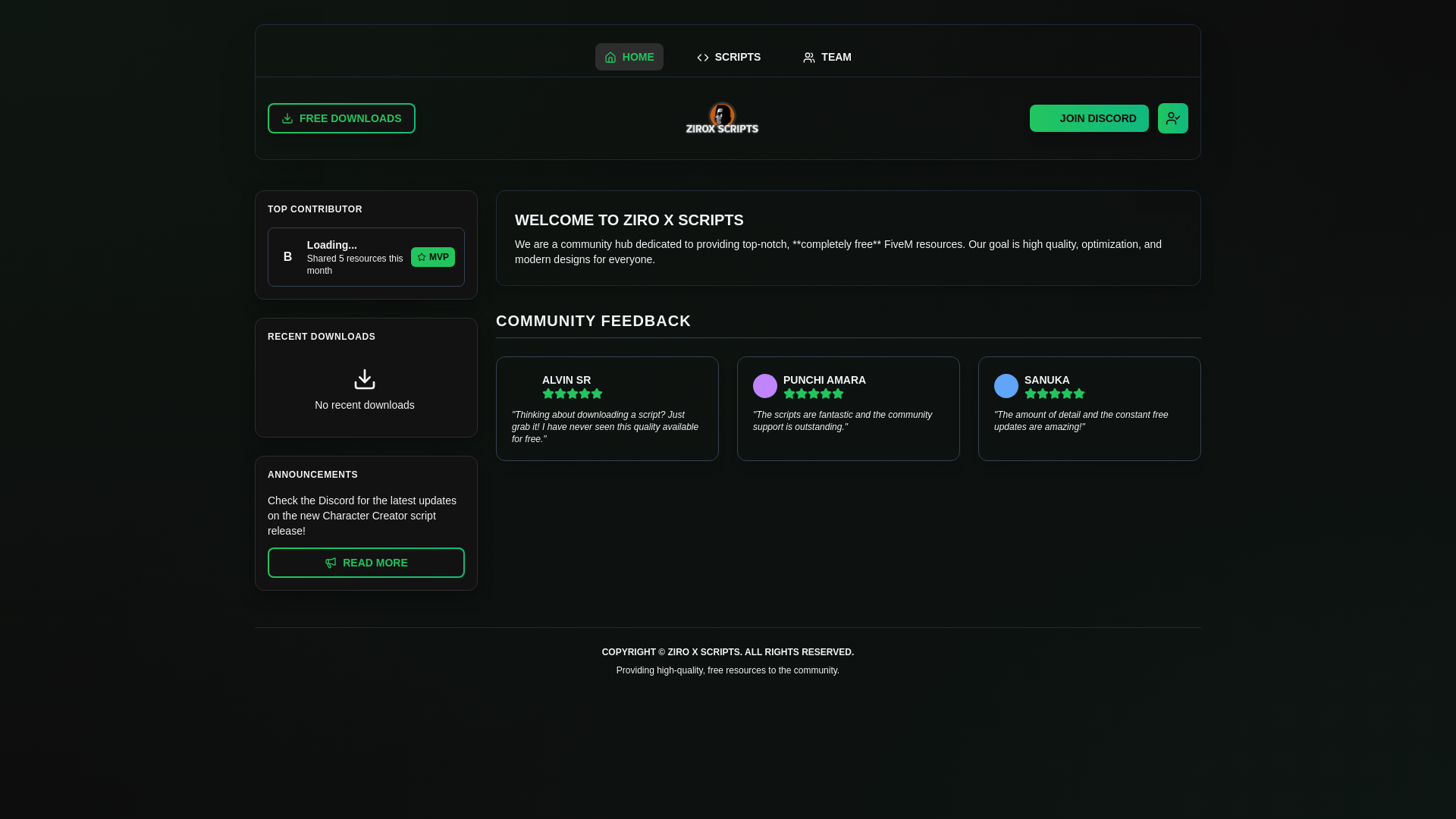Image resolution: width=1456 pixels, height=819 pixels.
Task: Open Read More announcement button
Action: click(x=366, y=563)
